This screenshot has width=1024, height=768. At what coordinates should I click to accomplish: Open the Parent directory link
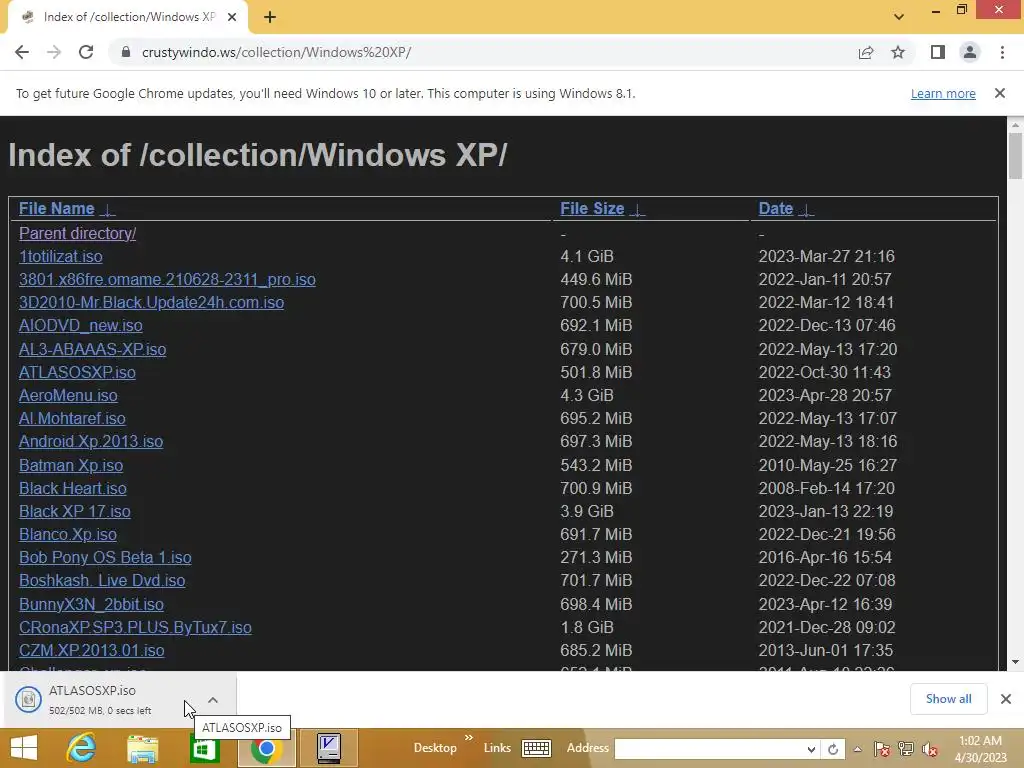click(x=77, y=233)
